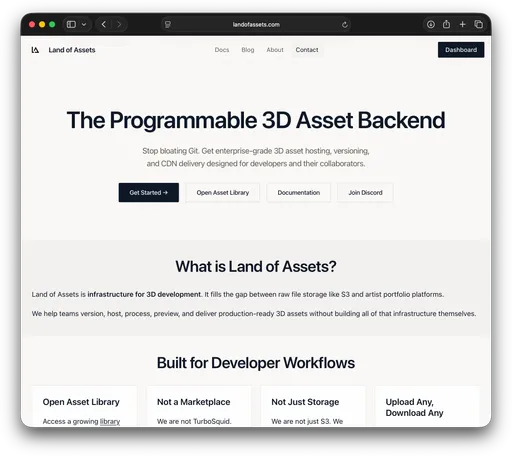Show Safari downloads
This screenshot has height=456, width=512.
pyautogui.click(x=431, y=24)
